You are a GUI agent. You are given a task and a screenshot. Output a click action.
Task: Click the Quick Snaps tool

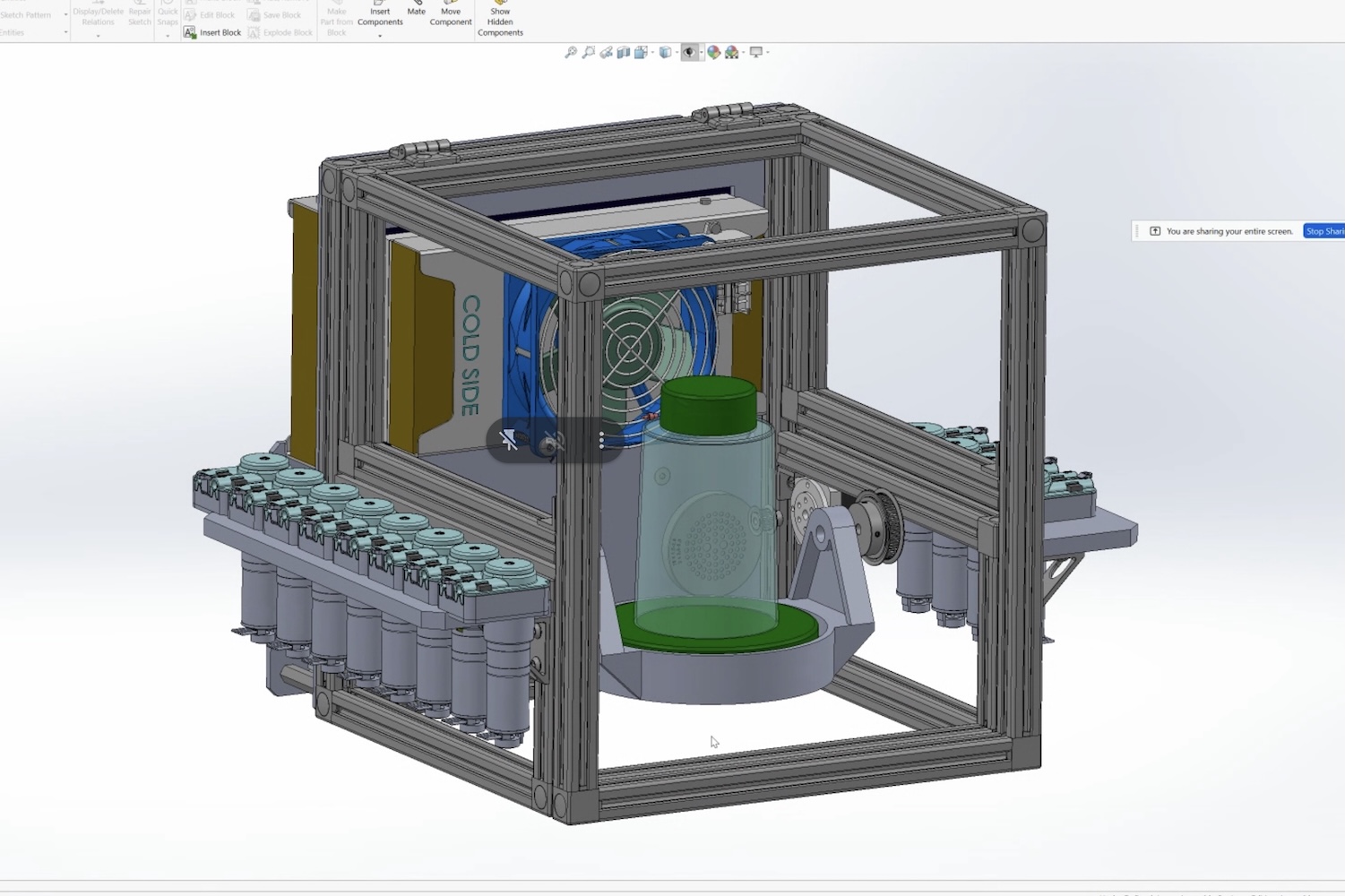click(168, 15)
